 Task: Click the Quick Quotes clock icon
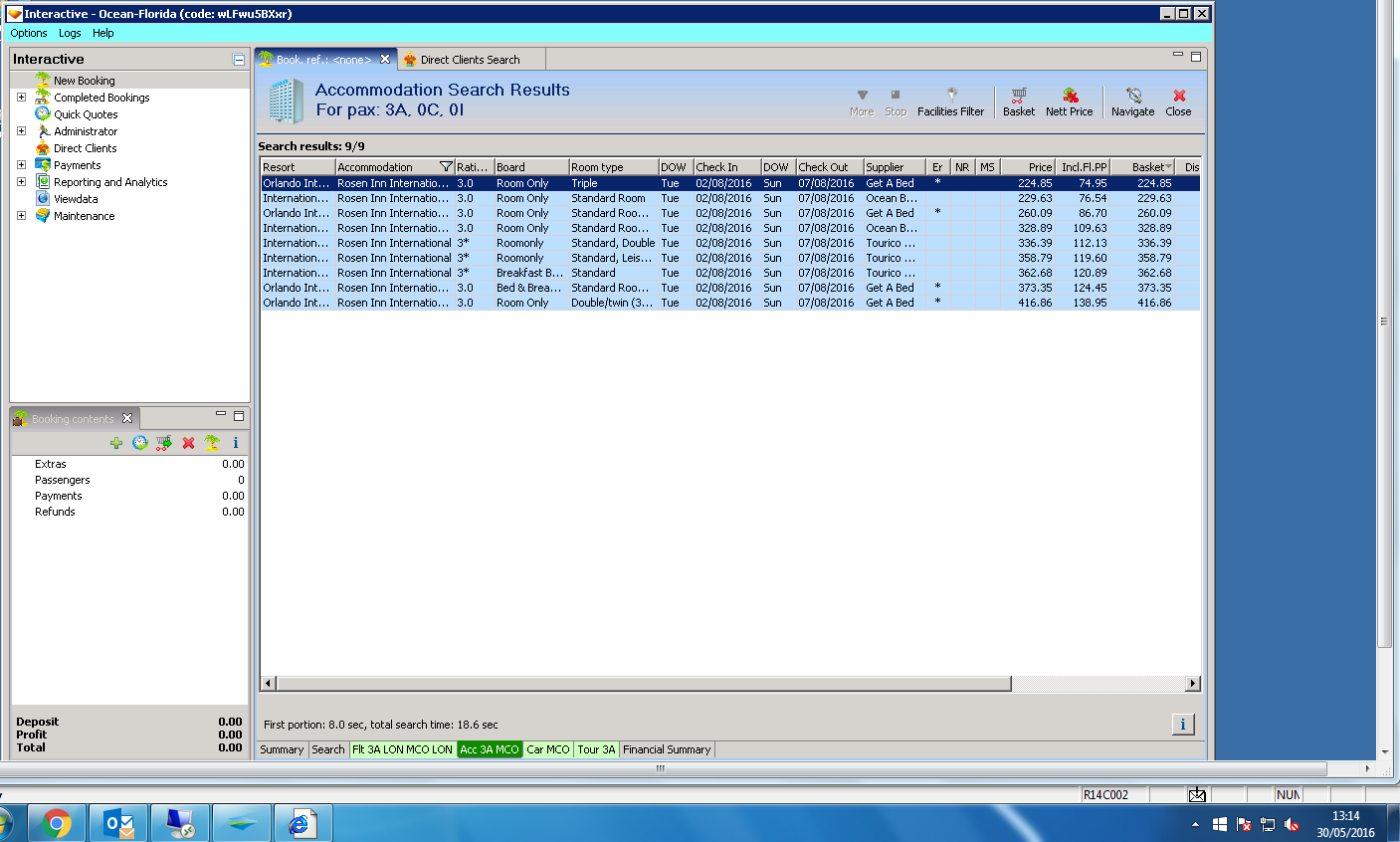tap(43, 113)
